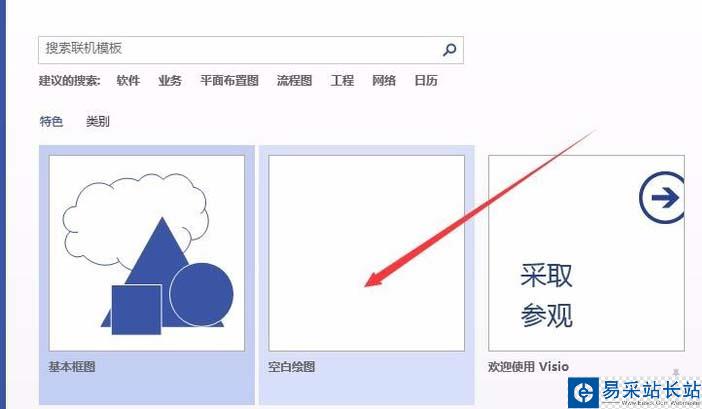Click the circled right-arrow tour icon
This screenshot has width=702, height=409.
[662, 197]
